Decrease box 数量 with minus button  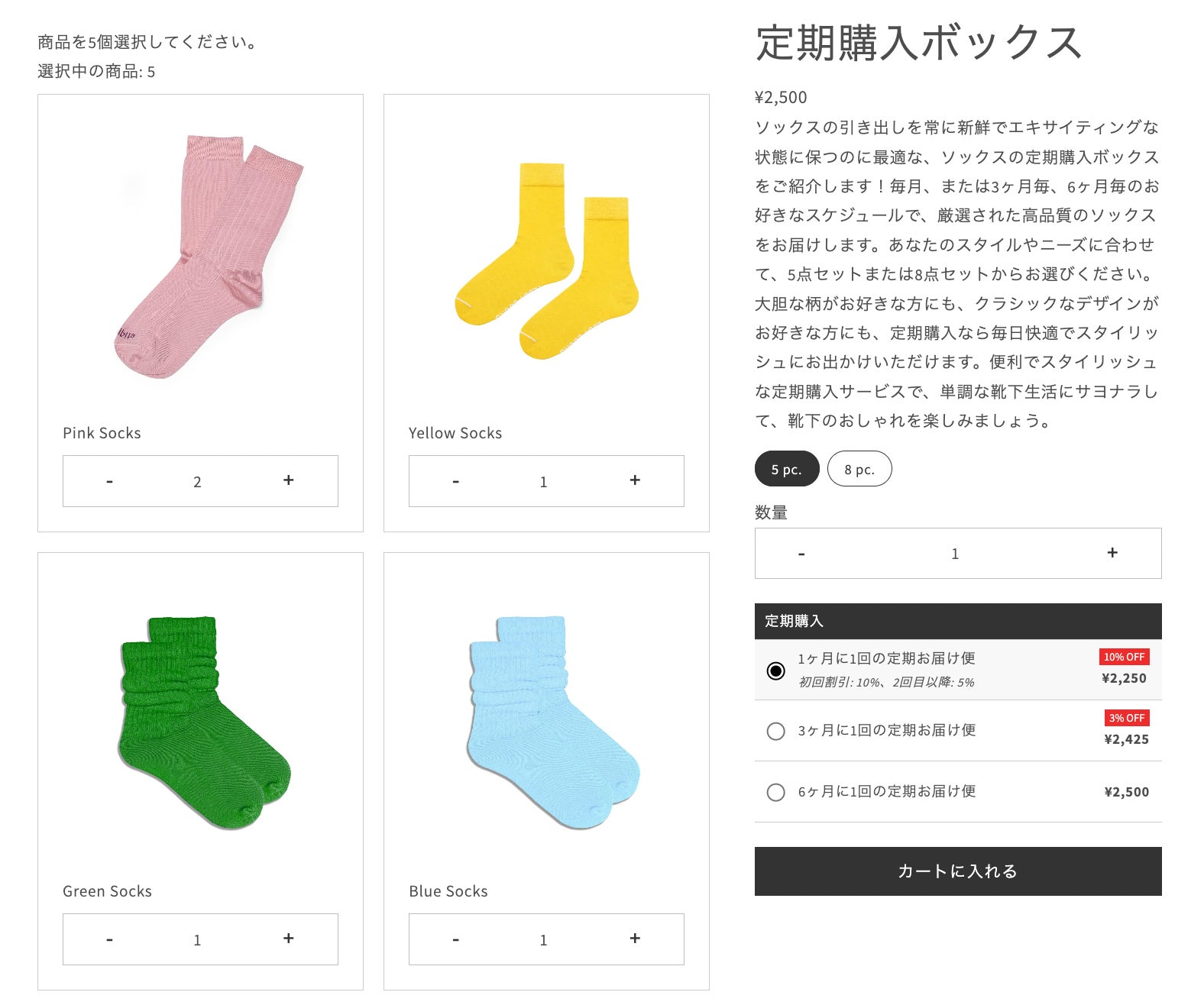click(801, 554)
